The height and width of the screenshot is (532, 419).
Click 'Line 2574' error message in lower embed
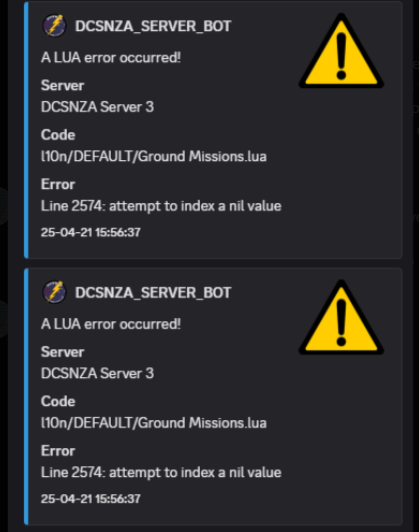[161, 472]
